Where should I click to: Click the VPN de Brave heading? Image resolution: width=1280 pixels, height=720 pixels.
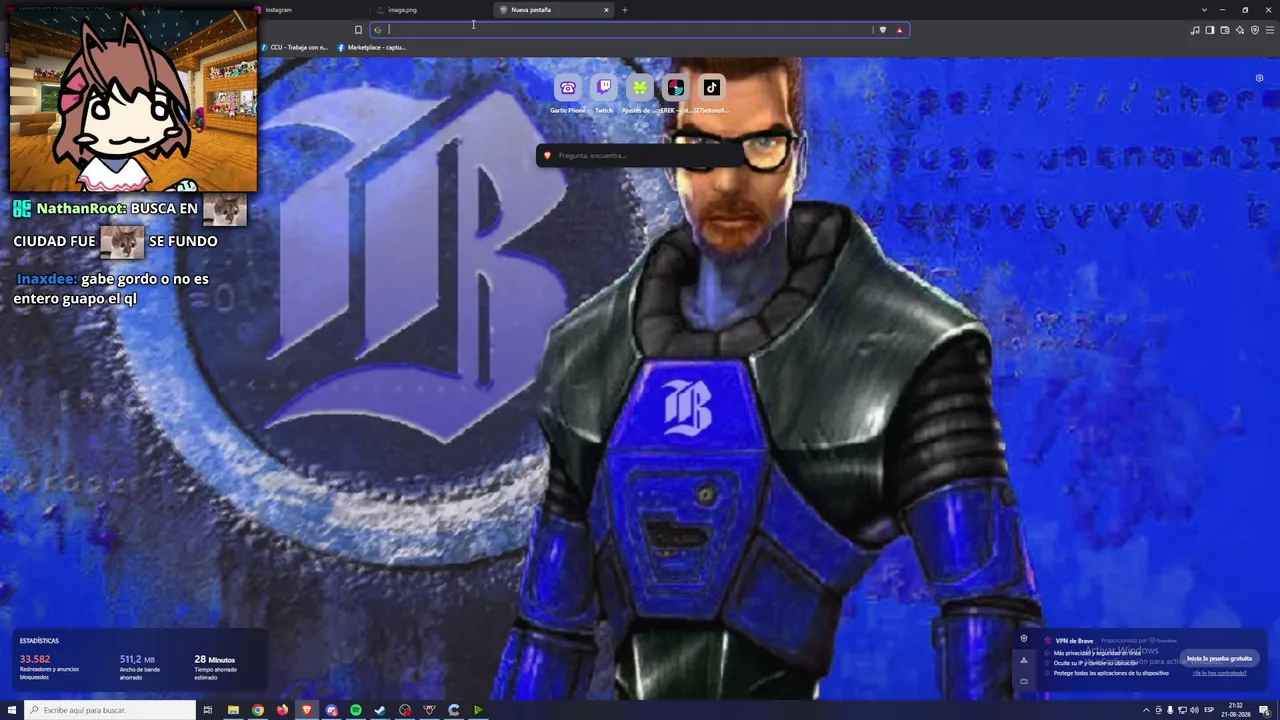1074,640
